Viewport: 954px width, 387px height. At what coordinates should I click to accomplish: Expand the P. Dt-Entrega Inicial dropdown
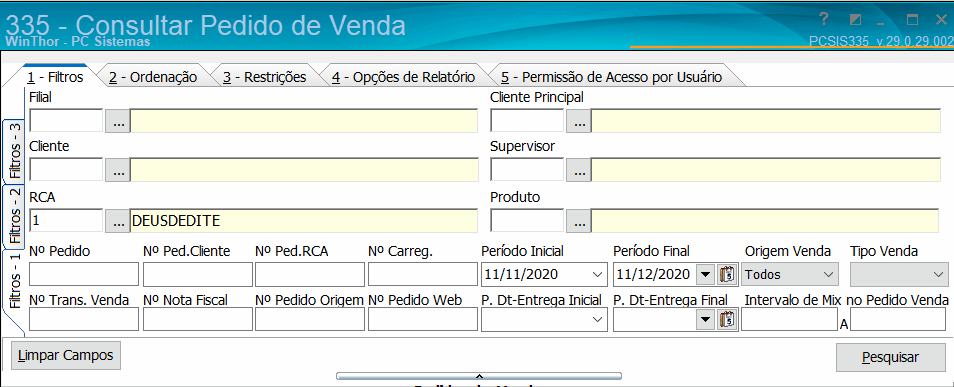(x=597, y=319)
